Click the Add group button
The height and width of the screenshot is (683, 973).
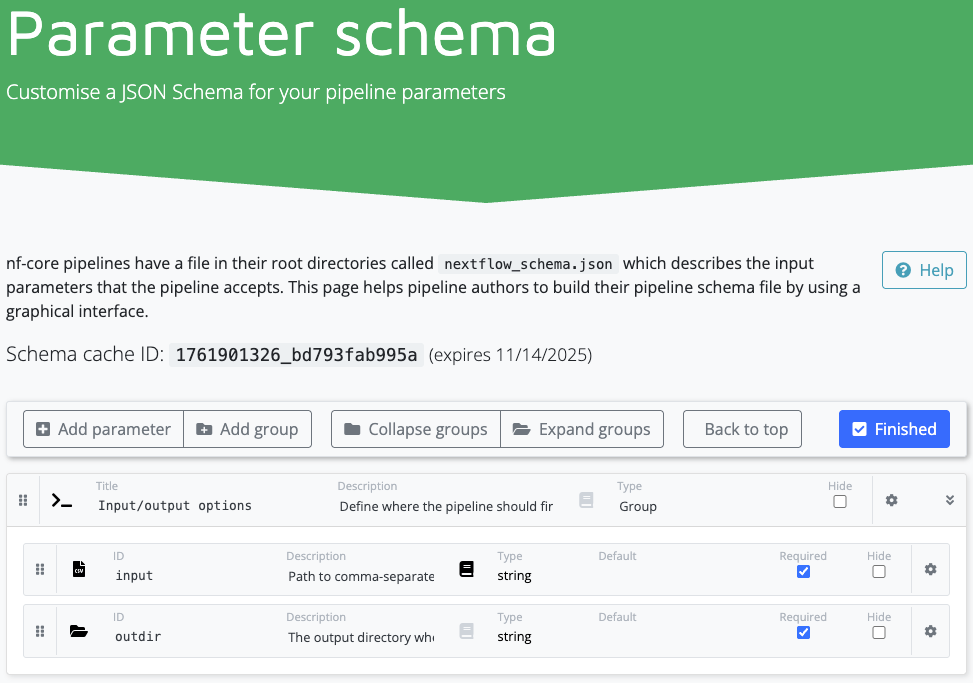[x=247, y=429]
